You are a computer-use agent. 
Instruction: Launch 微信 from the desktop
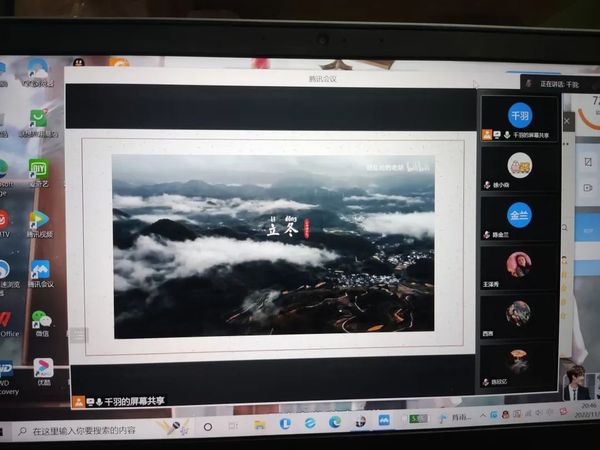point(41,321)
